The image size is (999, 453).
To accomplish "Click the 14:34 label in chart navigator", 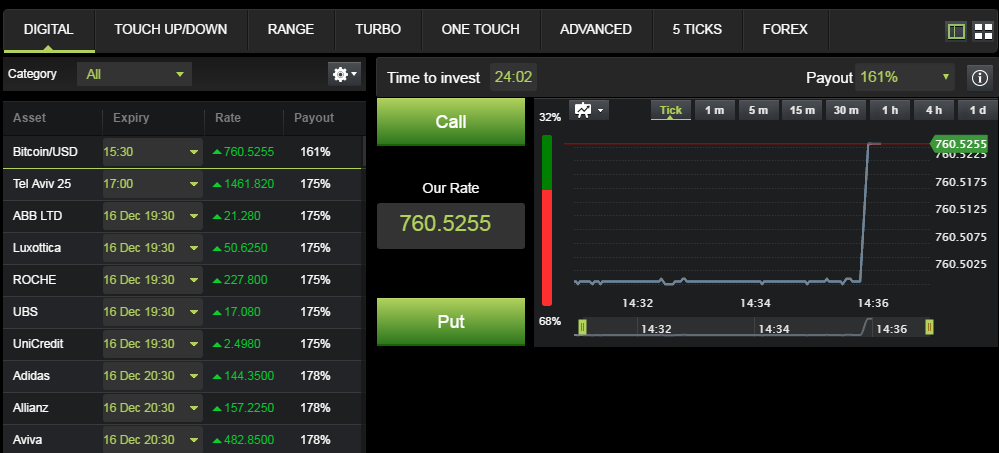I will pyautogui.click(x=774, y=329).
